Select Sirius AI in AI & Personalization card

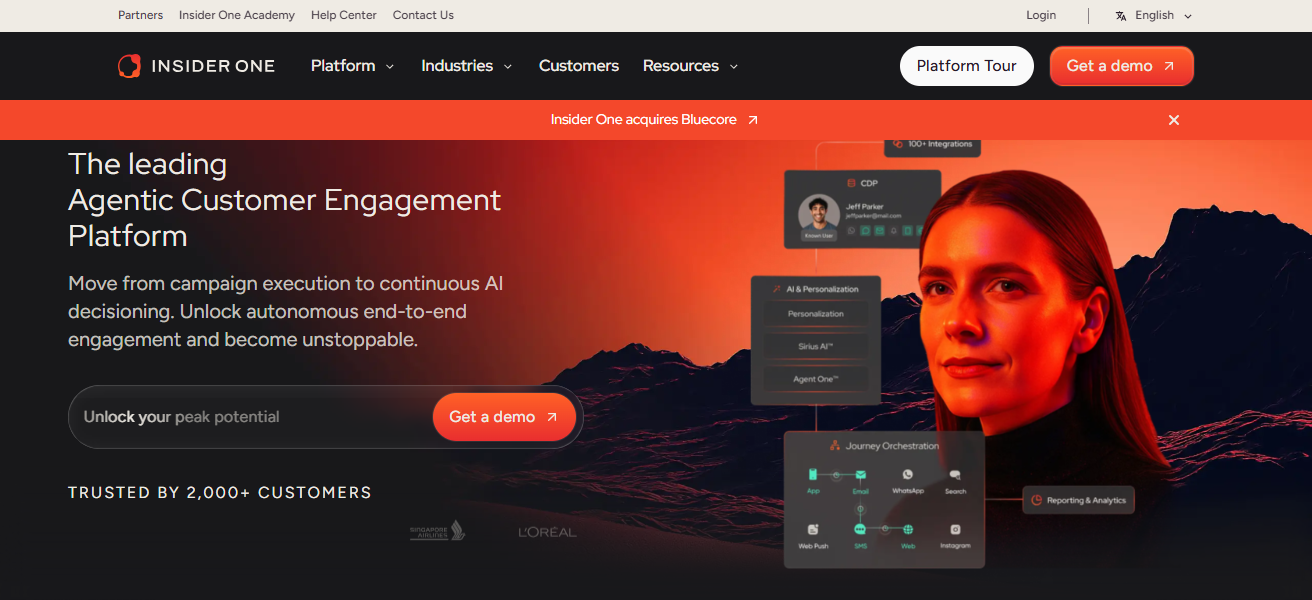pyautogui.click(x=816, y=346)
